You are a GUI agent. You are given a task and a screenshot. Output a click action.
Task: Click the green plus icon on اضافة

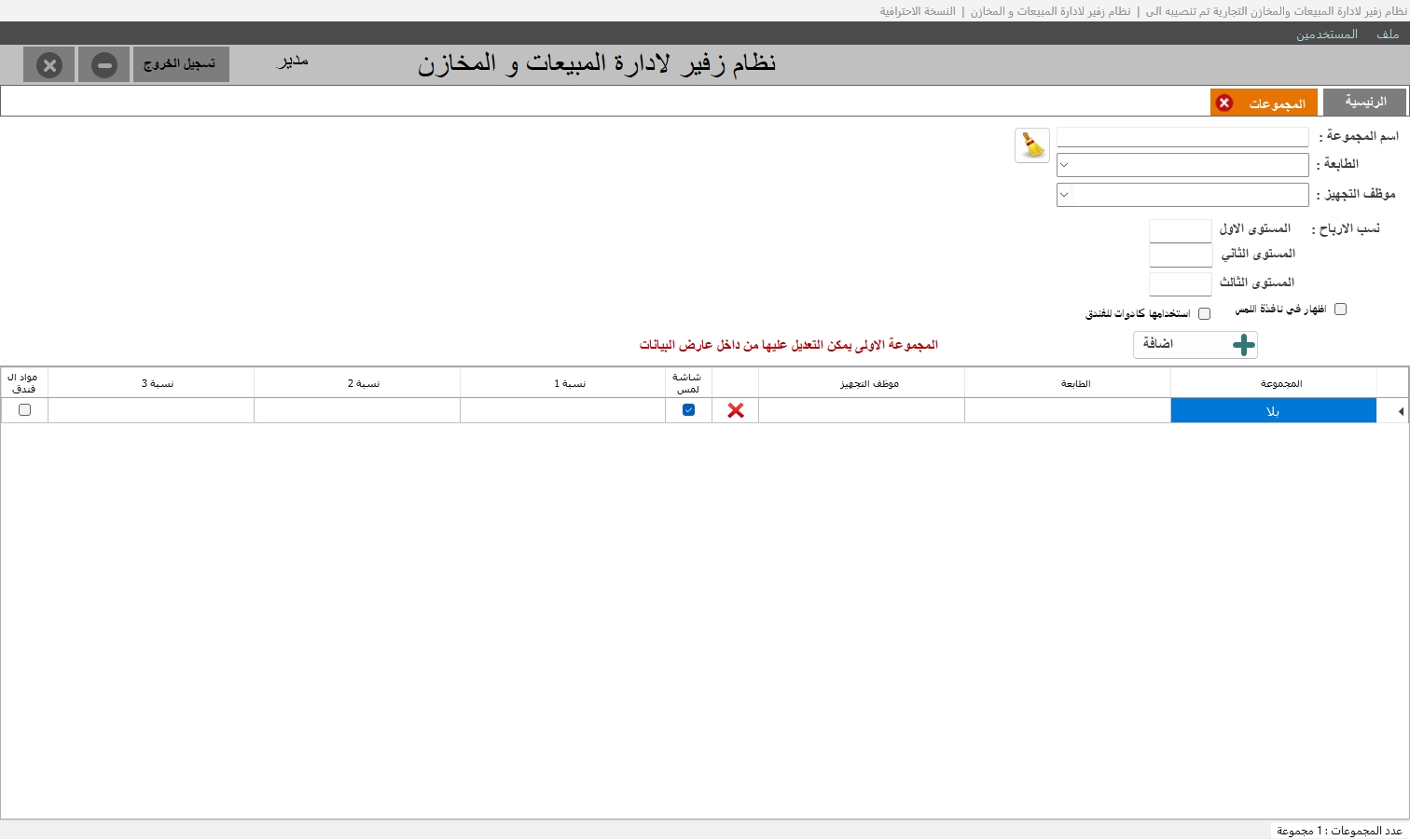[1243, 345]
